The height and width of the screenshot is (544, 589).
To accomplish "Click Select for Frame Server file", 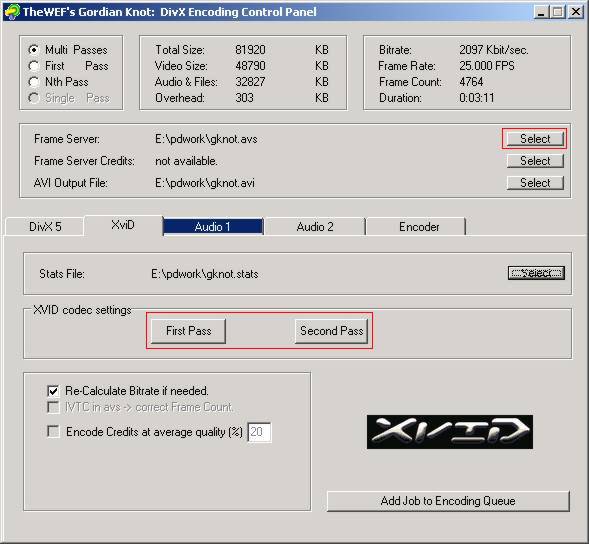I will point(535,139).
